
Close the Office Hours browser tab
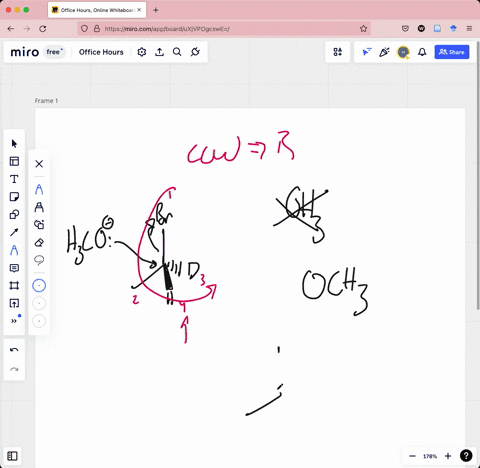139,10
